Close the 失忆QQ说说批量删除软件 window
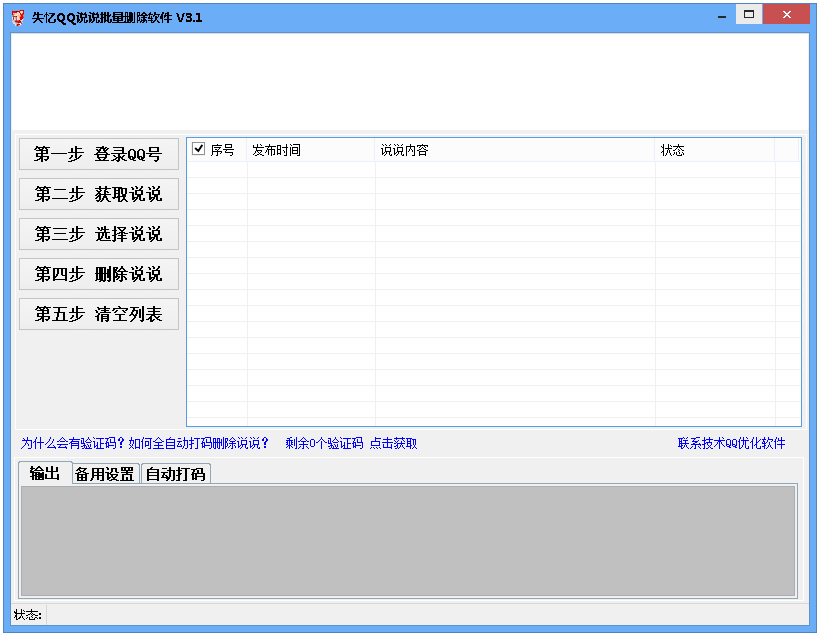Screen dimensions: 819x636 point(787,15)
